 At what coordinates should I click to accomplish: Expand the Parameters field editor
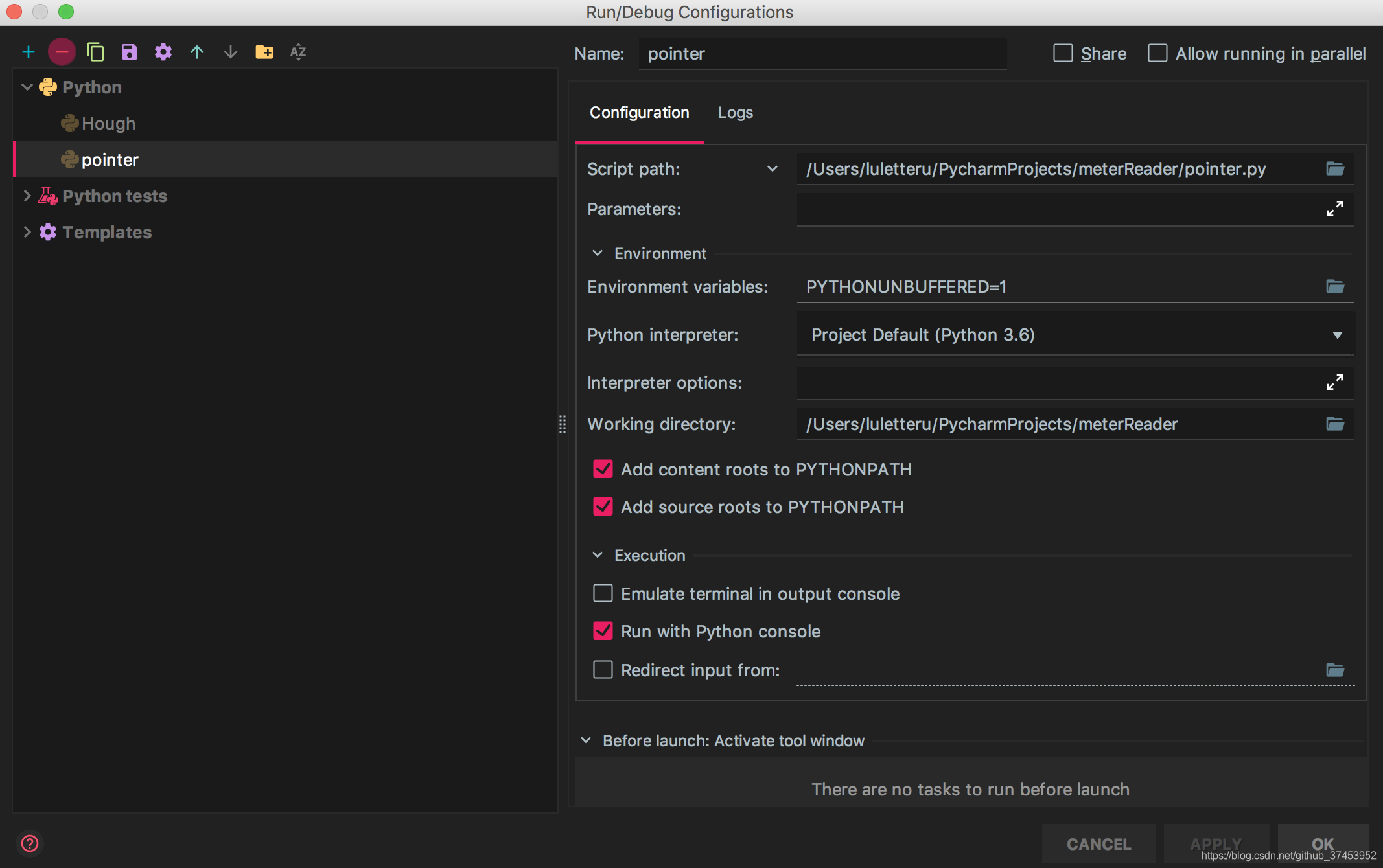(x=1335, y=209)
